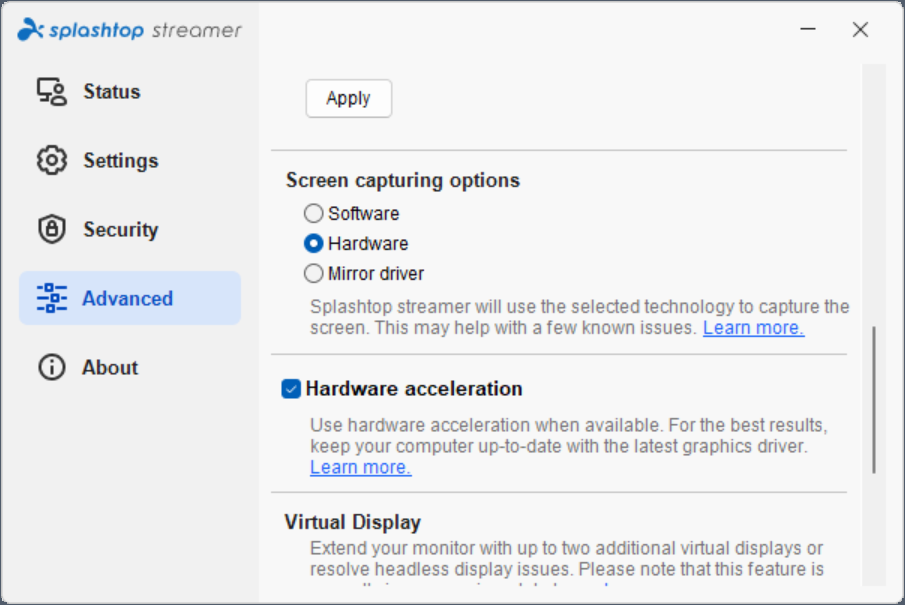905x605 pixels.
Task: Select the Software screen capturing option
Action: [313, 213]
